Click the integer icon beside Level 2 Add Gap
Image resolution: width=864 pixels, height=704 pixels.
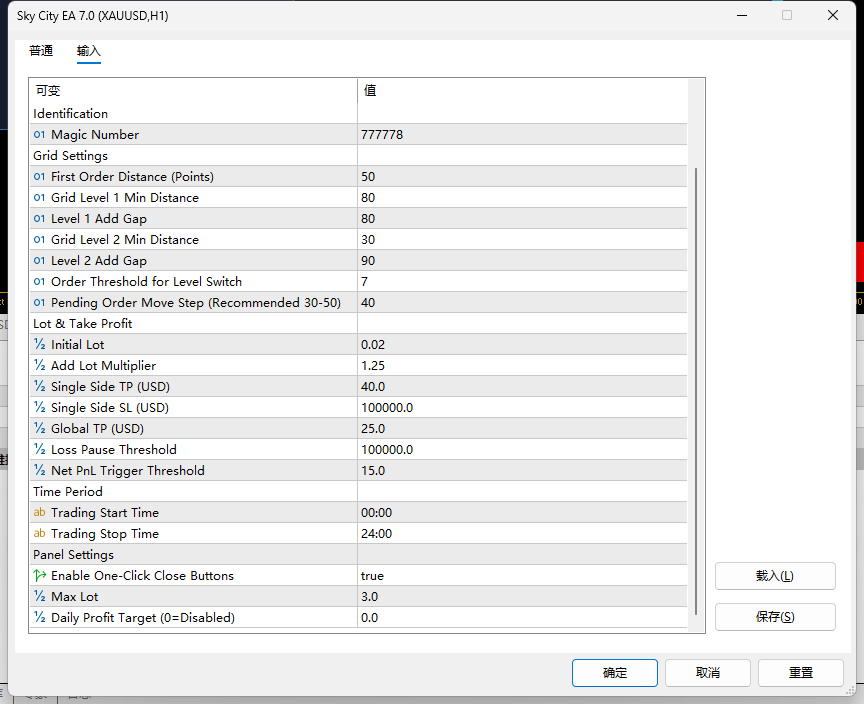click(x=39, y=260)
